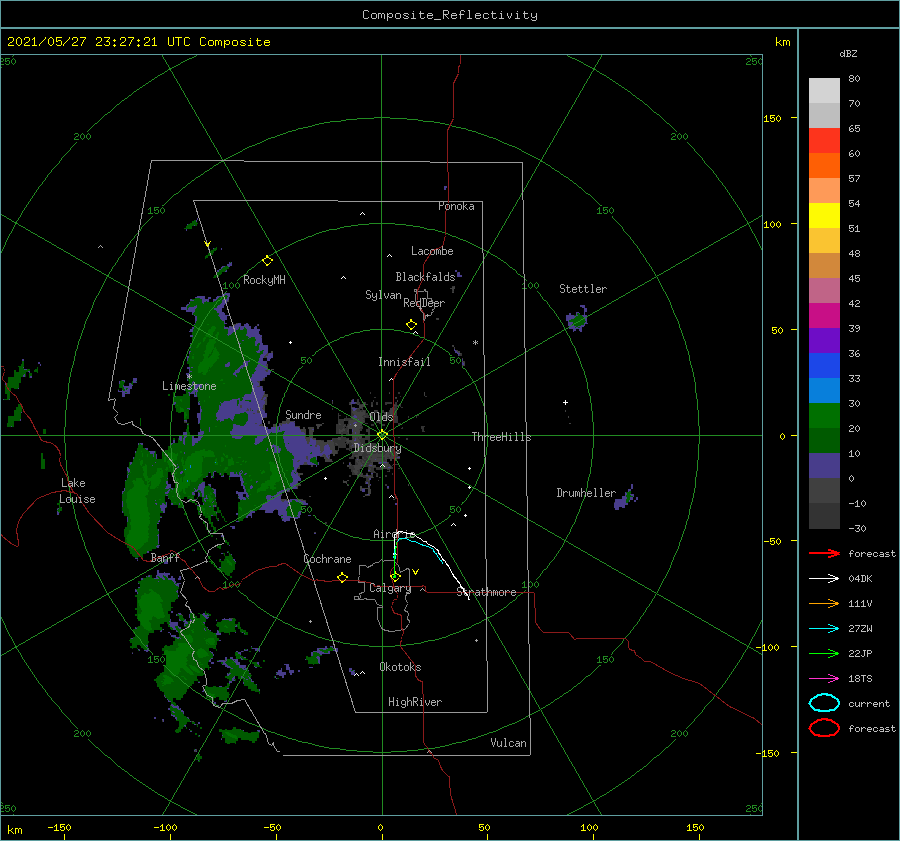
Task: Click the Blackfalds town label
Action: (x=425, y=277)
